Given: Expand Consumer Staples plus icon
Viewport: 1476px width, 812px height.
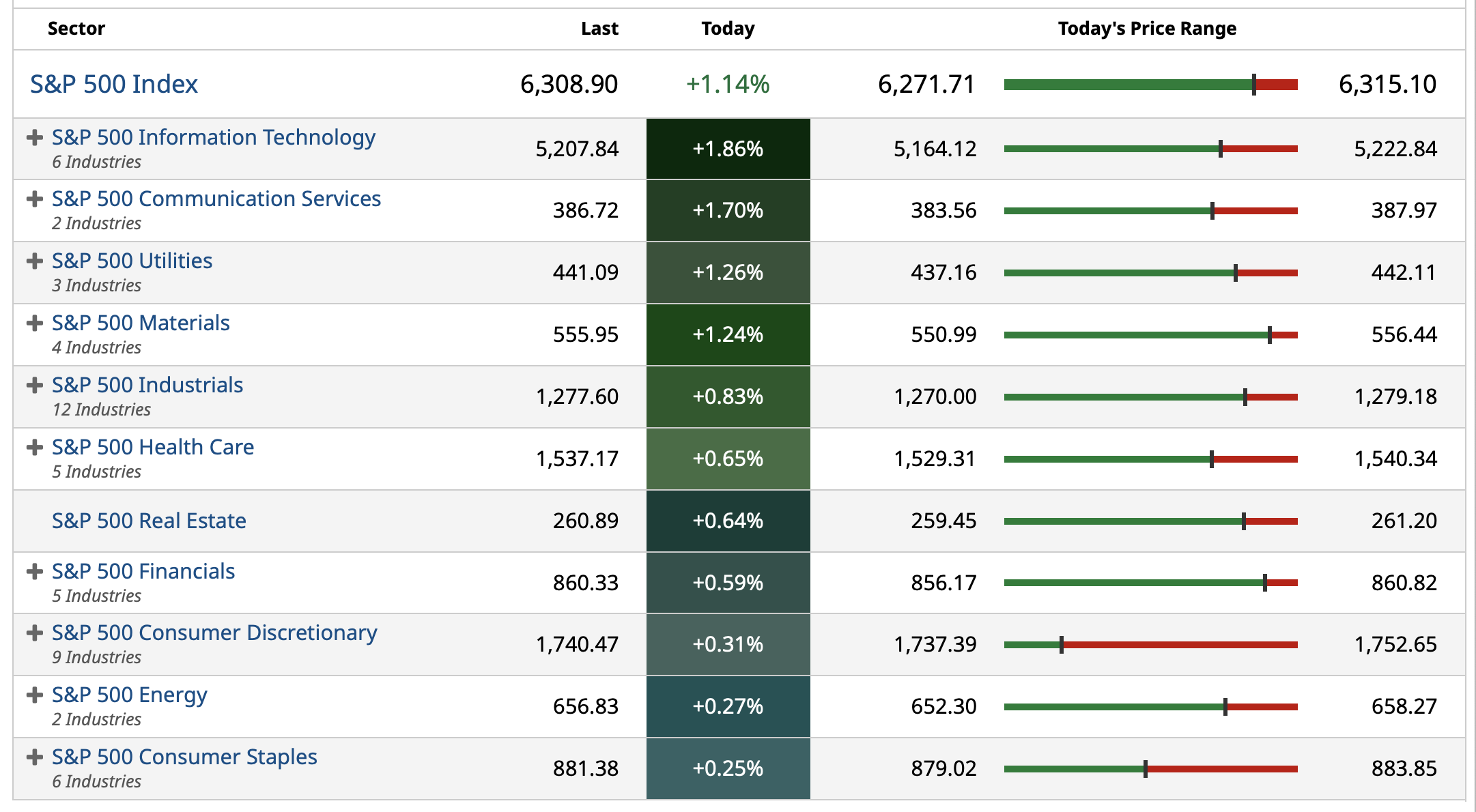Looking at the screenshot, I should click(34, 757).
